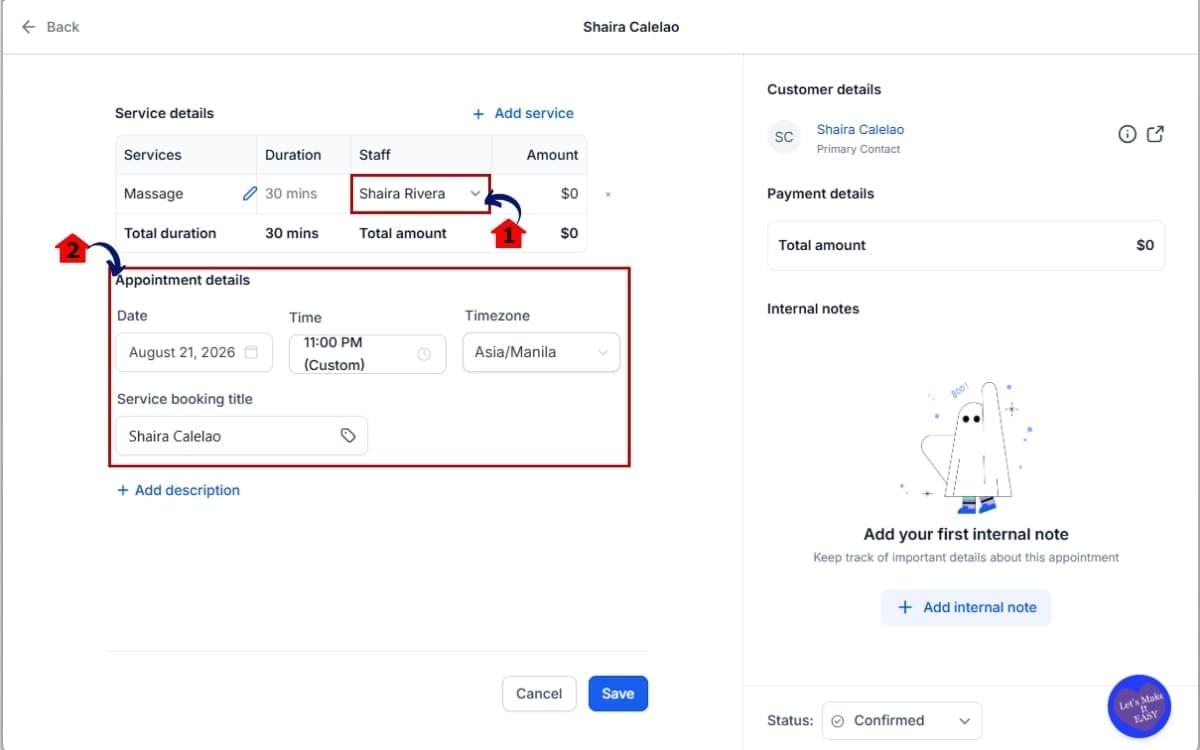The image size is (1200, 750).
Task: Click the SC customer avatar
Action: pyautogui.click(x=784, y=137)
